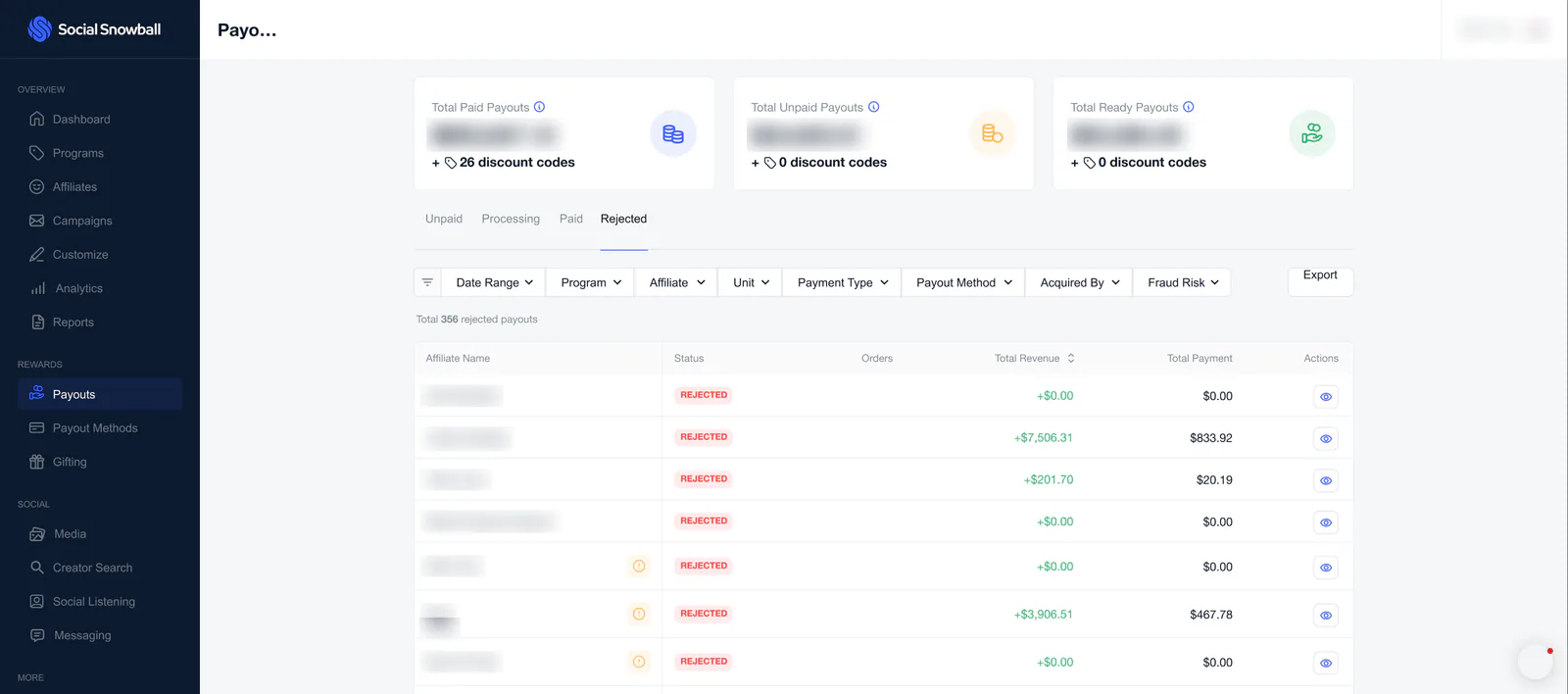Viewport: 1568px width, 694px height.
Task: Click the +$7,506.31 revenue value
Action: (1044, 438)
